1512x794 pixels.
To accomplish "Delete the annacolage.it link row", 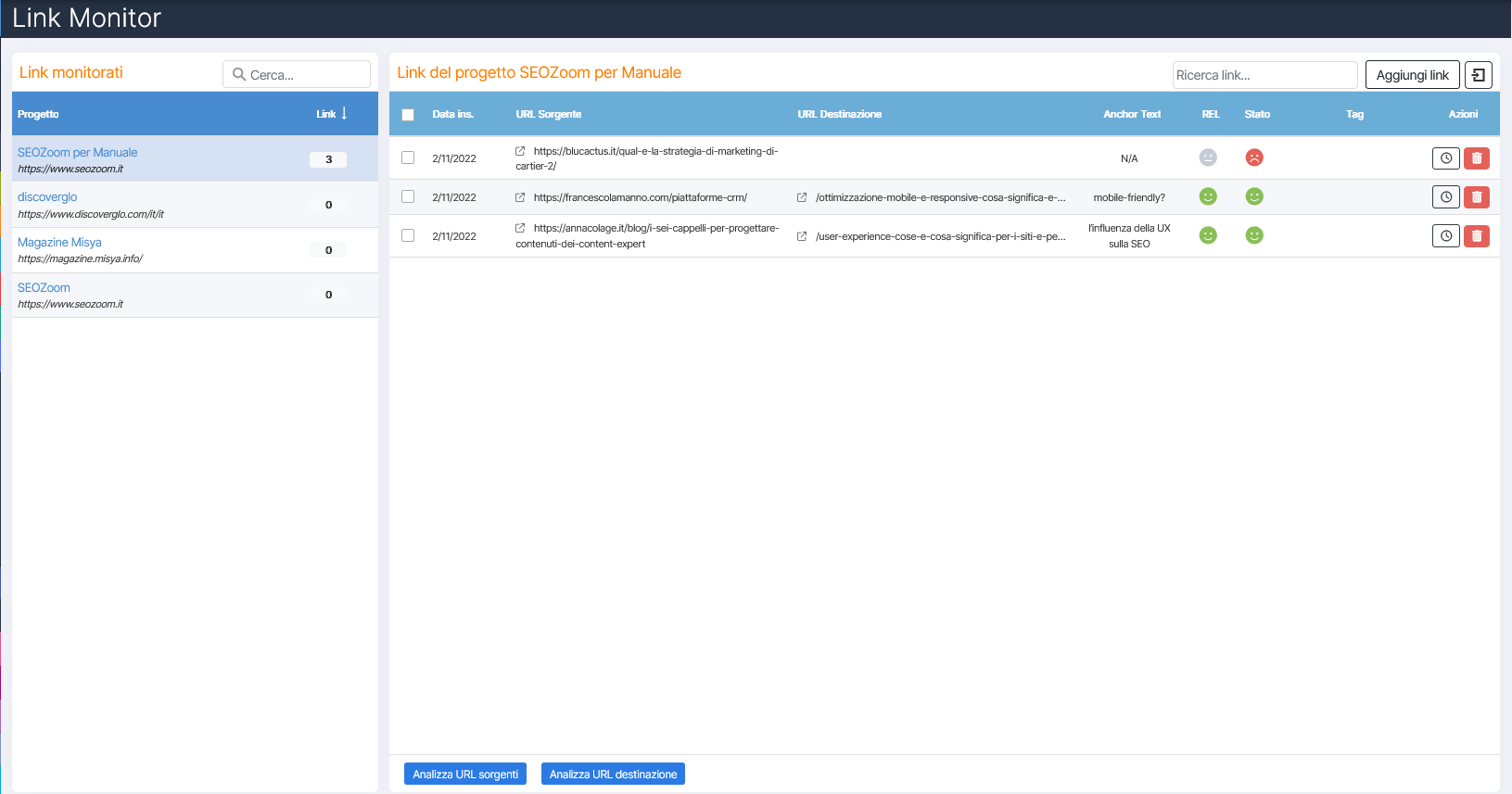I will tap(1477, 235).
